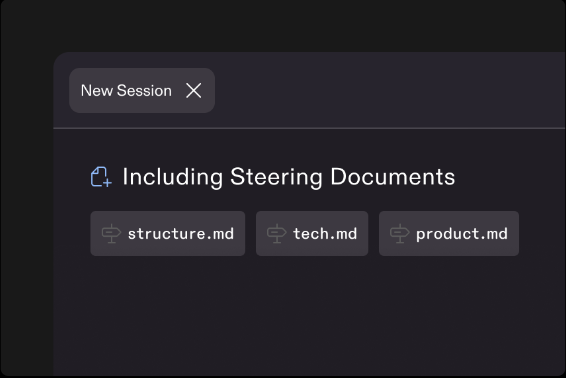Open the structure.md steering document chip
The image size is (566, 378).
click(x=167, y=234)
